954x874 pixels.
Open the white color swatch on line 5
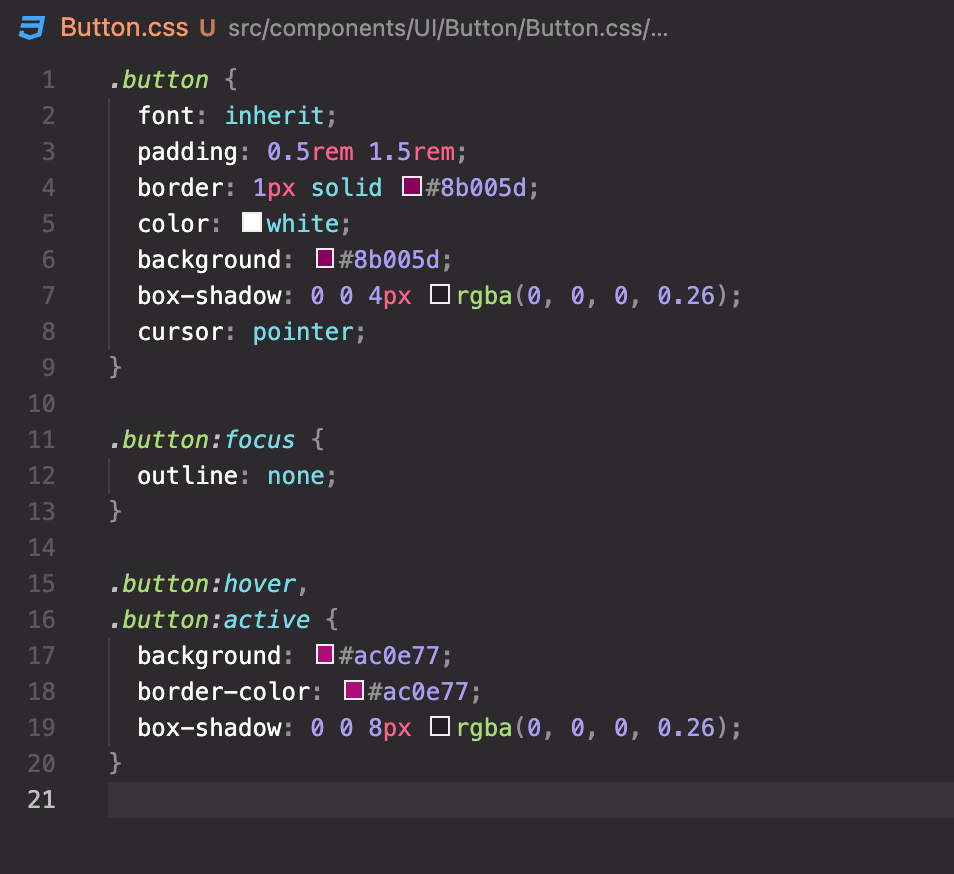click(252, 222)
